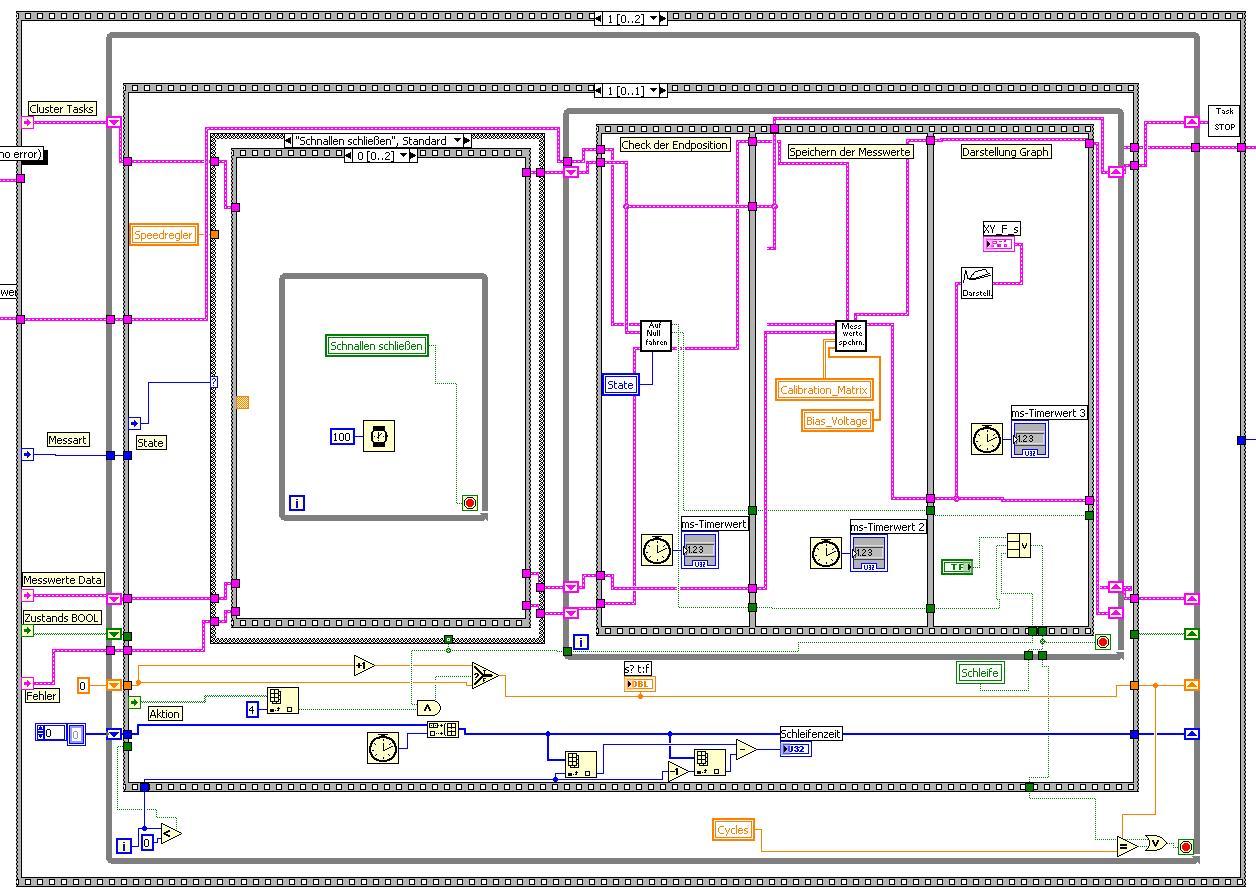Select the Check der Endposition frame label
The height and width of the screenshot is (896, 1256).
coord(675,145)
